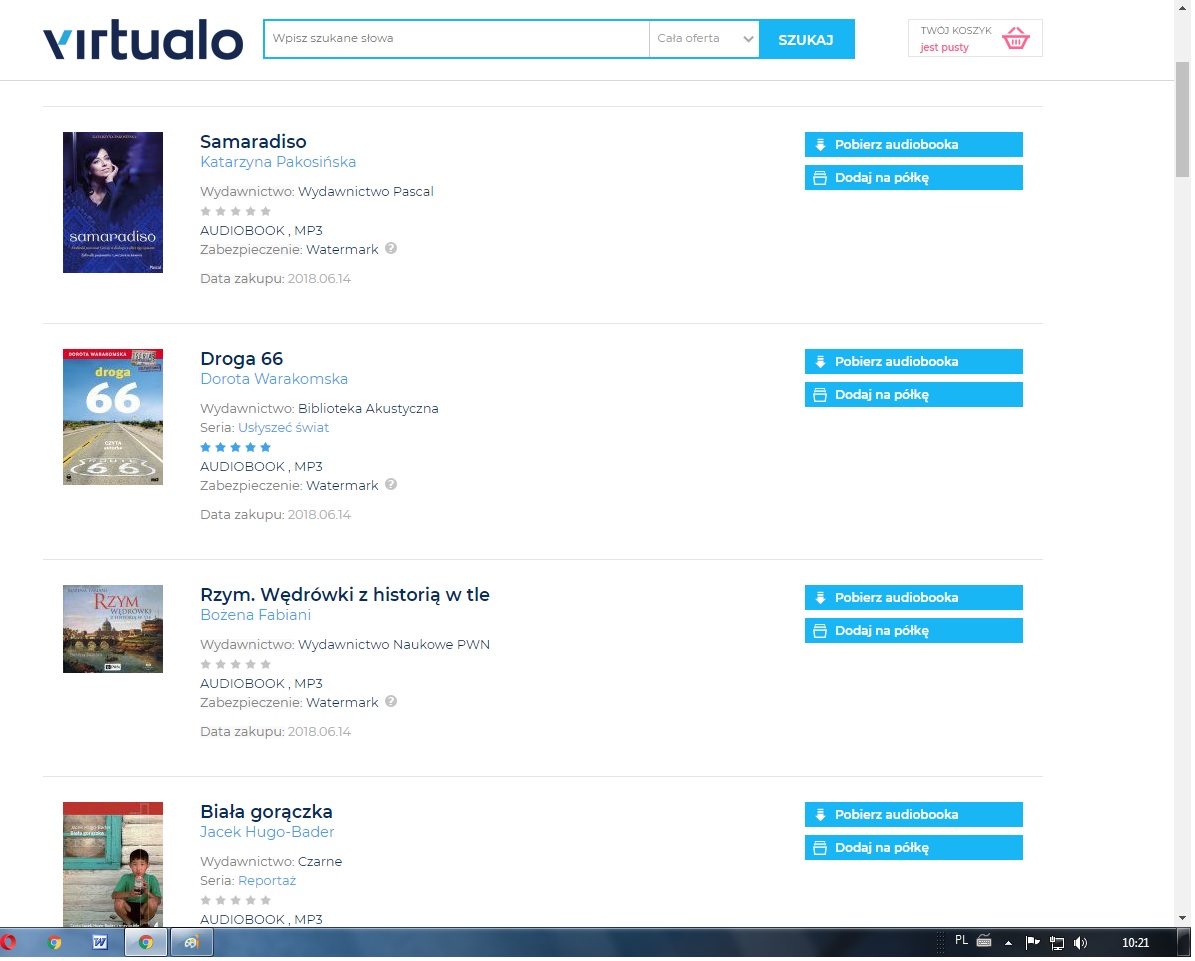
Task: Click Watermark help icon for Droga 66
Action: click(x=392, y=485)
